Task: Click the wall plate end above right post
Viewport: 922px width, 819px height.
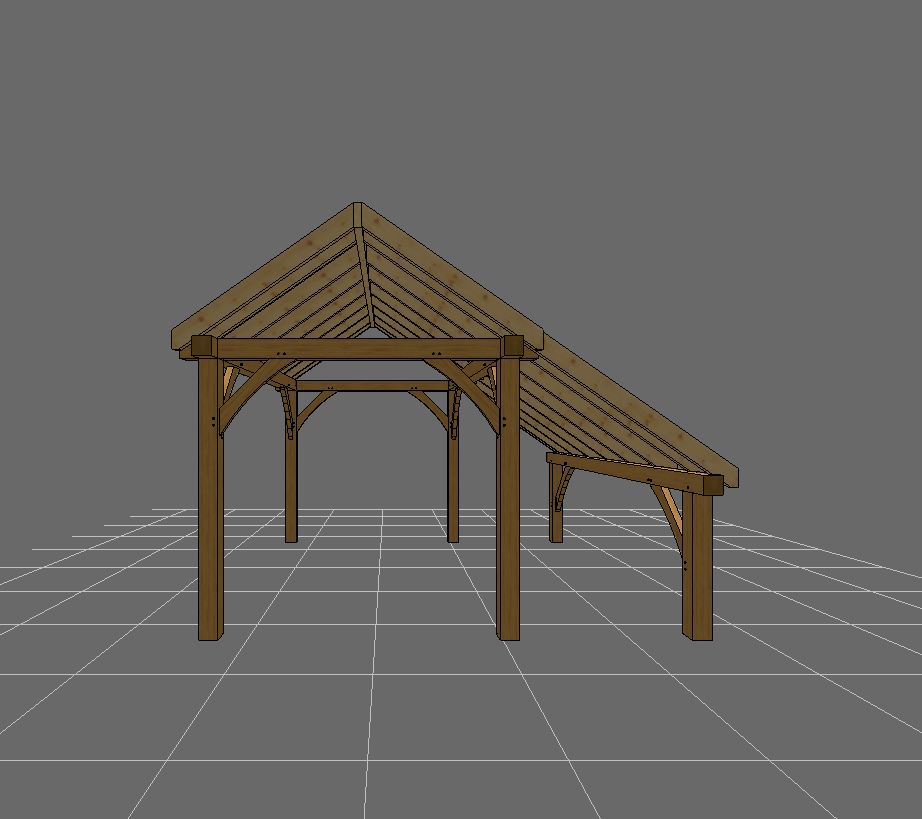Action: point(513,346)
